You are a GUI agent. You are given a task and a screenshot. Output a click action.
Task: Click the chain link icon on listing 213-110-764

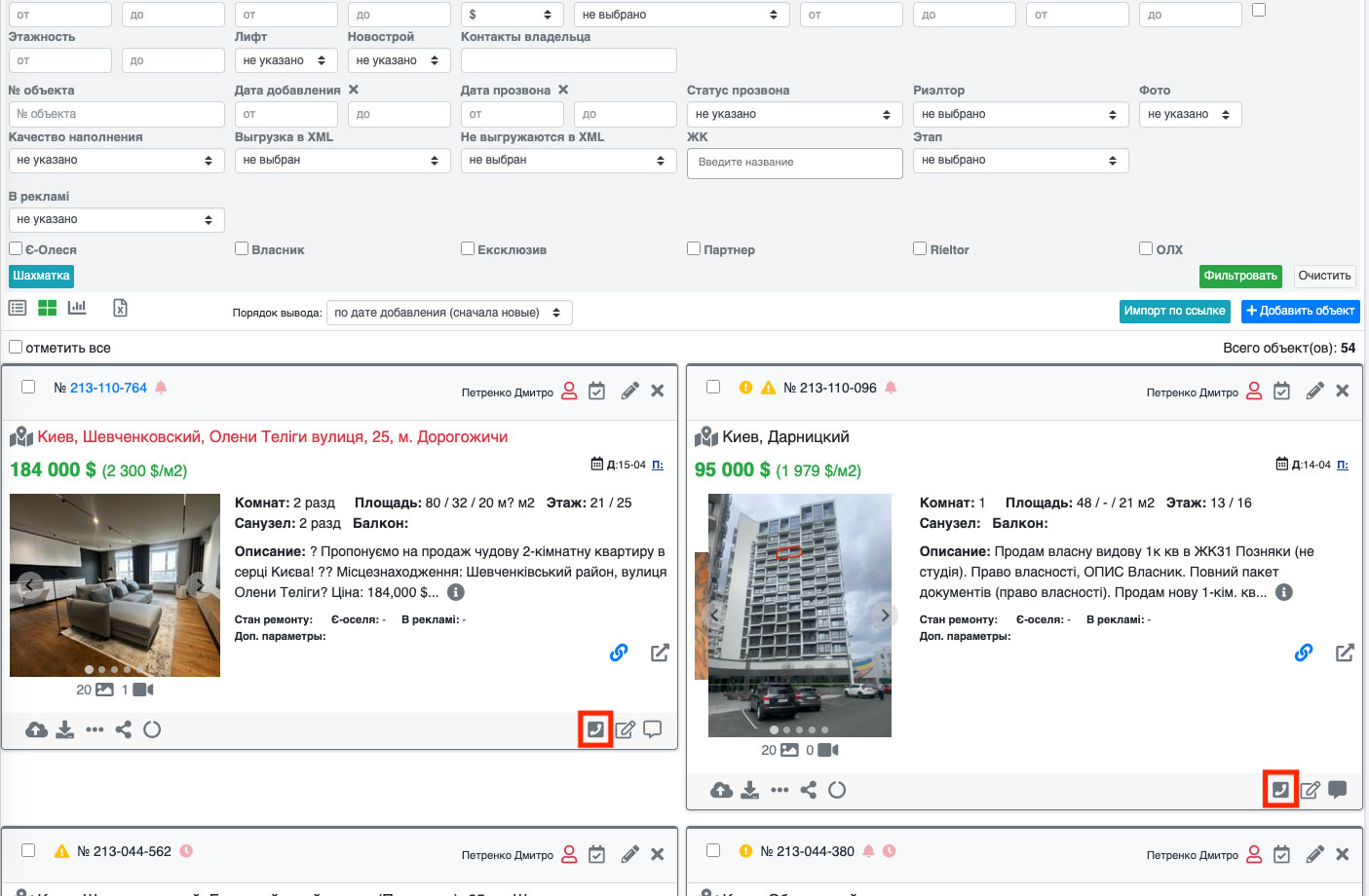click(x=619, y=653)
